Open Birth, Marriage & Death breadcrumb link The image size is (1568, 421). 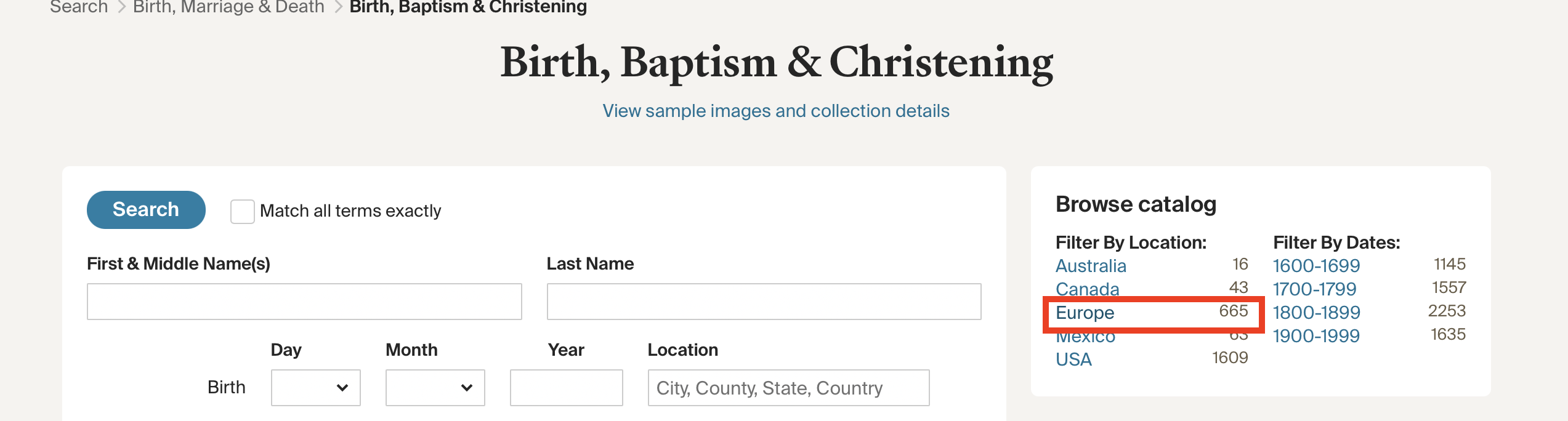(x=228, y=7)
